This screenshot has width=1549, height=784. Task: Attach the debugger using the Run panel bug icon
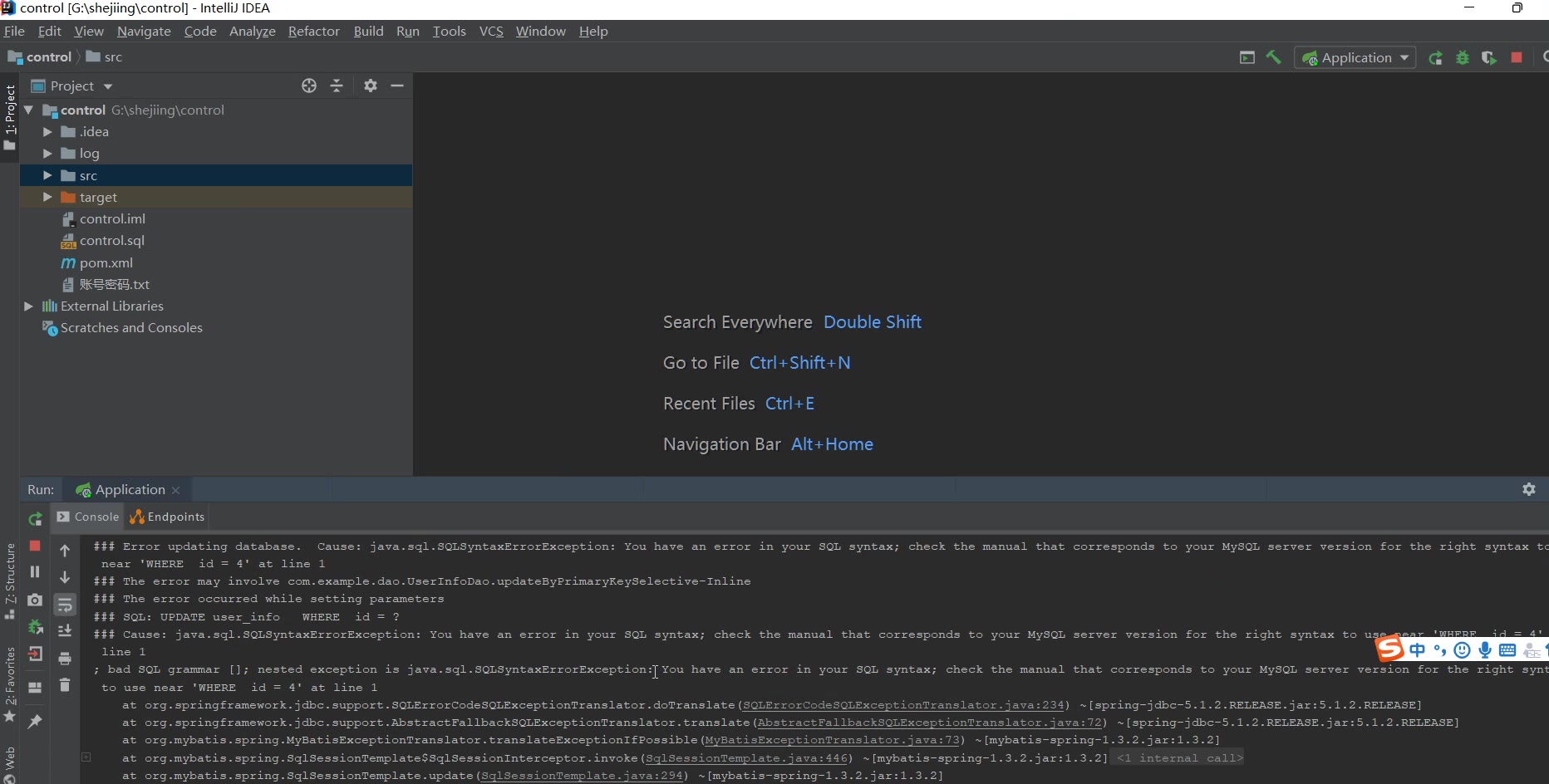pyautogui.click(x=35, y=627)
